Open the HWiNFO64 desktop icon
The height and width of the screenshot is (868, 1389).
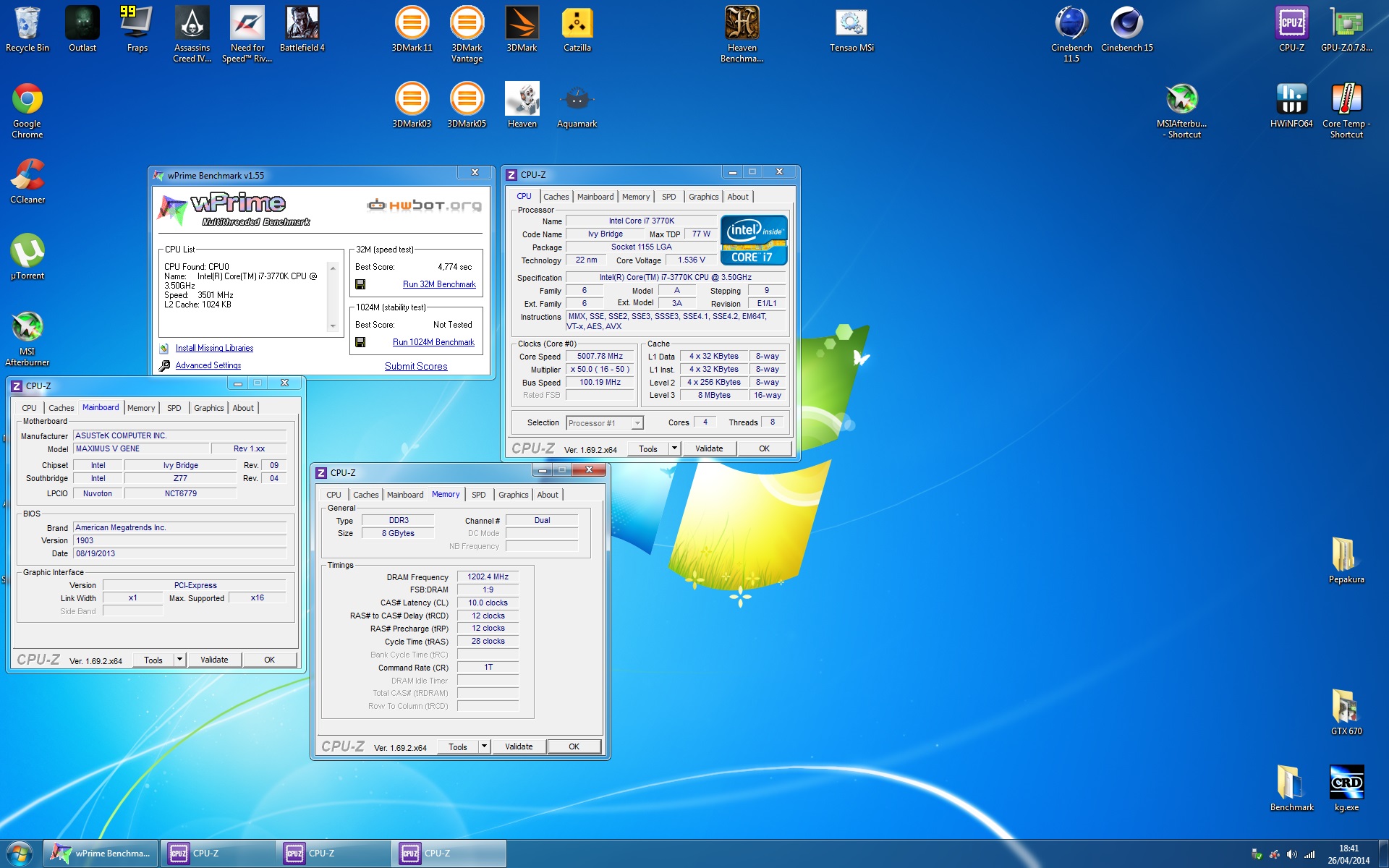click(1292, 106)
